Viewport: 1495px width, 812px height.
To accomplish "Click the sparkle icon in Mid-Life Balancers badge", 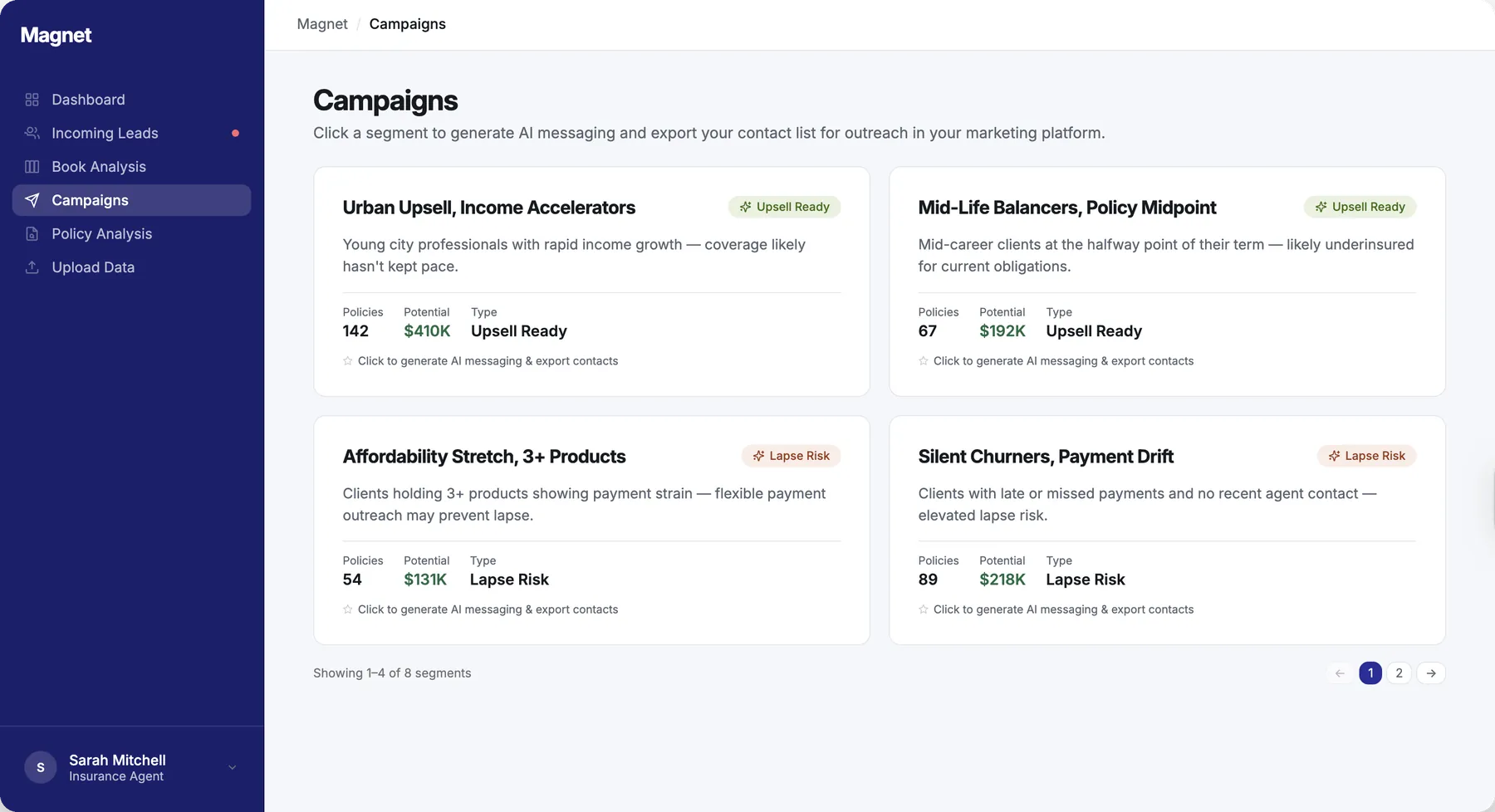I will (x=1321, y=207).
